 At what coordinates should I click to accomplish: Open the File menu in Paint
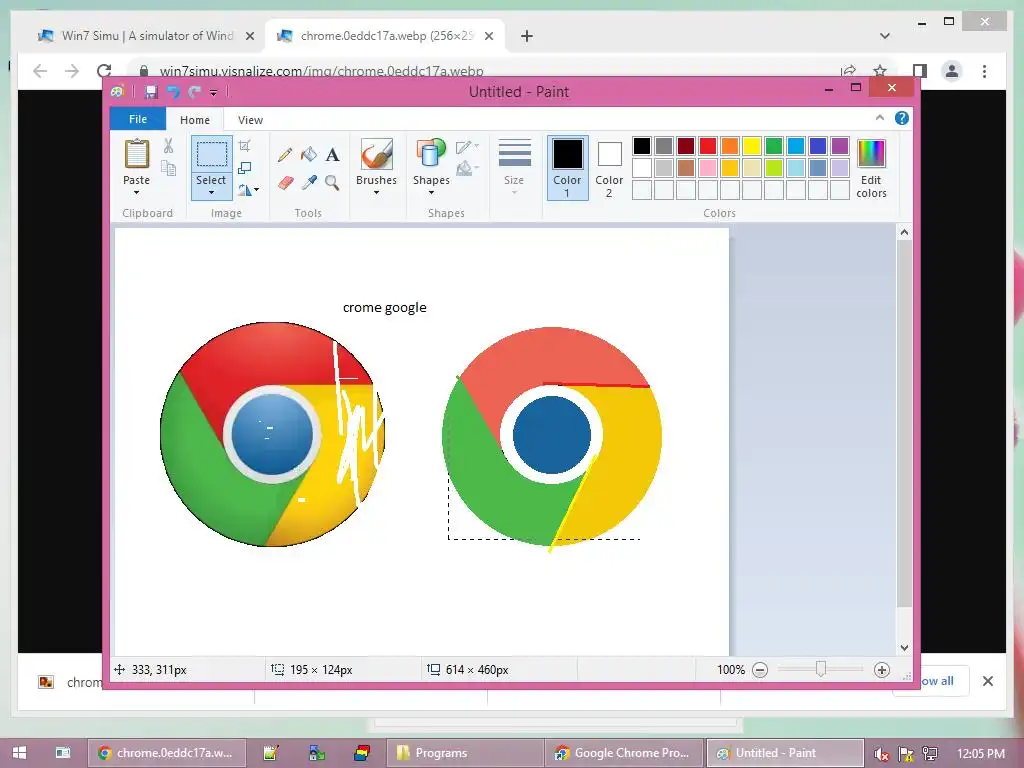[138, 119]
